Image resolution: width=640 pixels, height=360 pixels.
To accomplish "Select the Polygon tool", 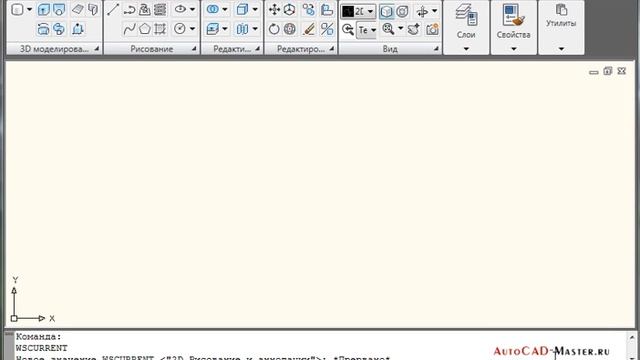I will (144, 29).
